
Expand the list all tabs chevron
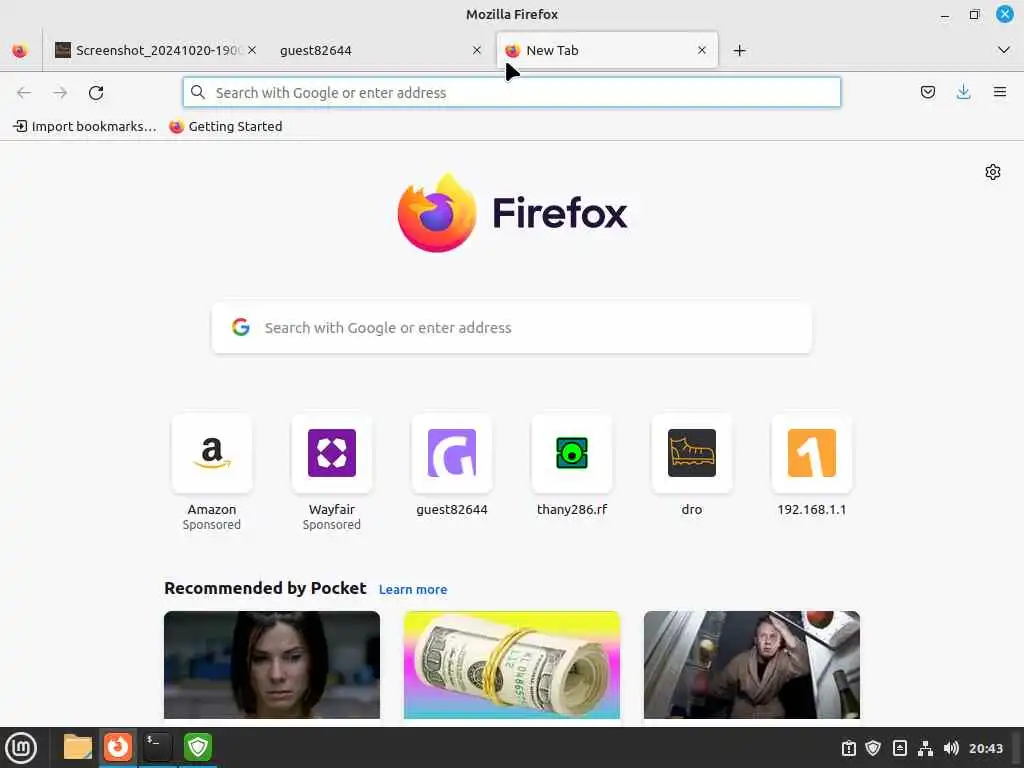[x=1004, y=50]
